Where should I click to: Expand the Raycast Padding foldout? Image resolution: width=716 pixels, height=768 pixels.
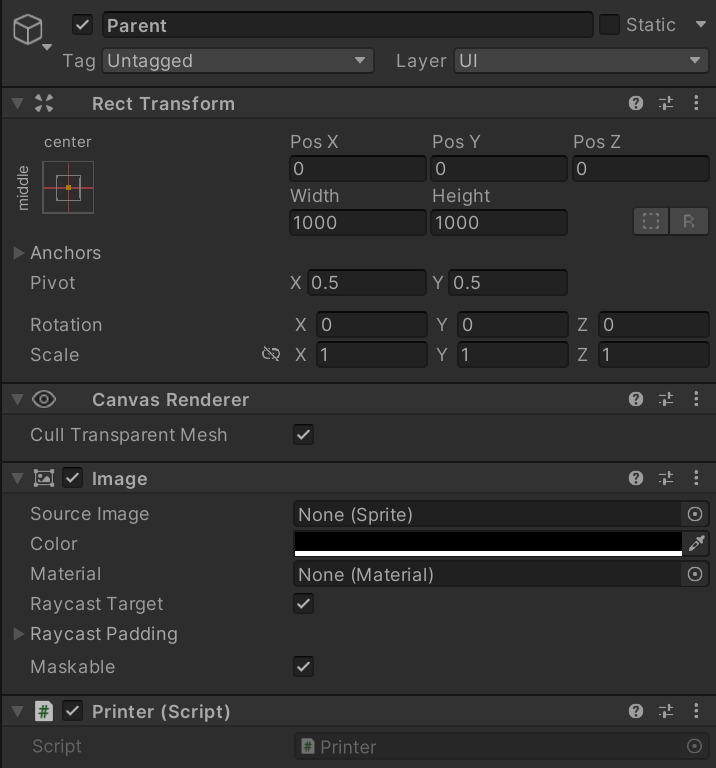point(19,634)
